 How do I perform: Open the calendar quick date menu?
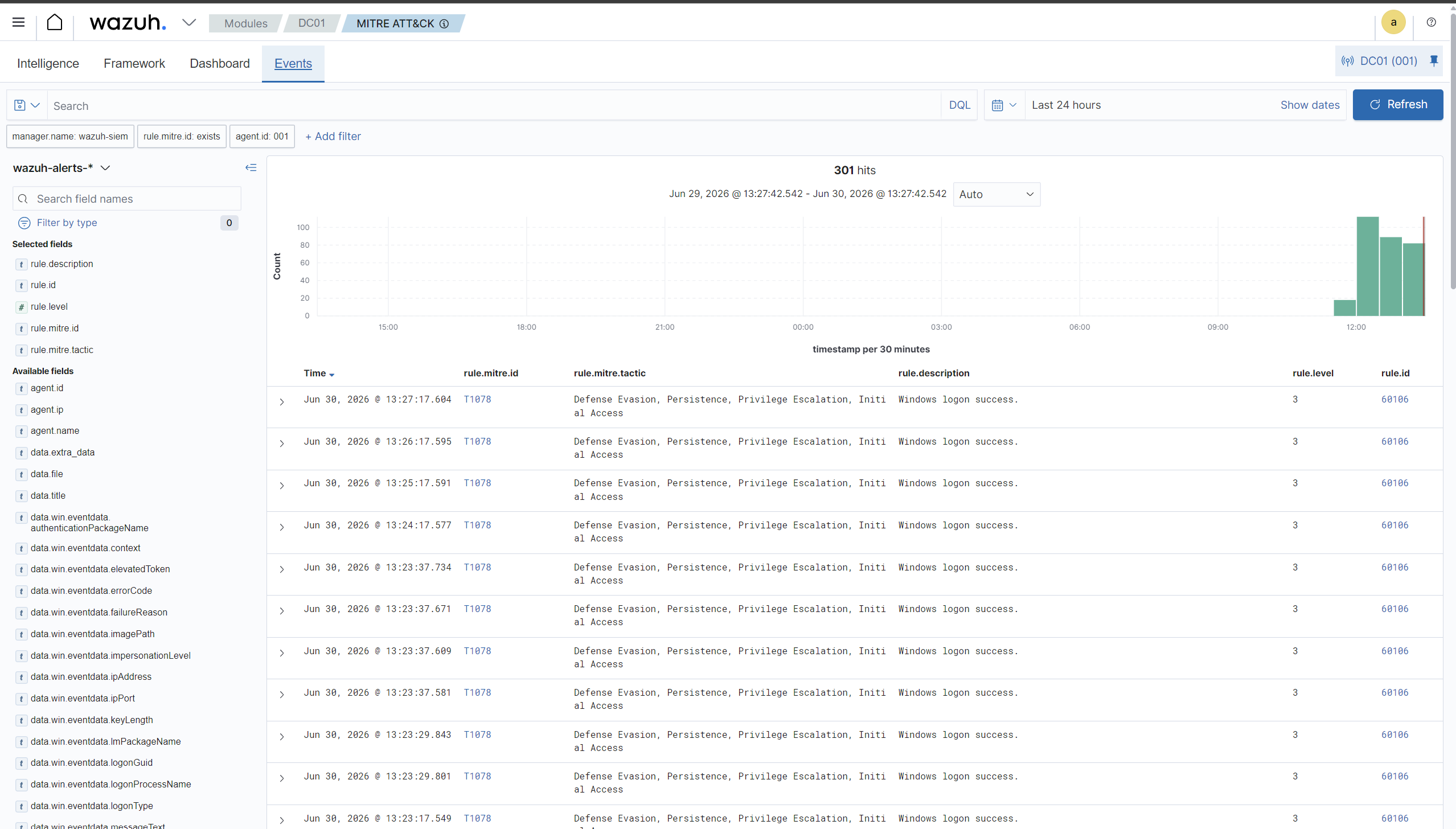[1004, 105]
